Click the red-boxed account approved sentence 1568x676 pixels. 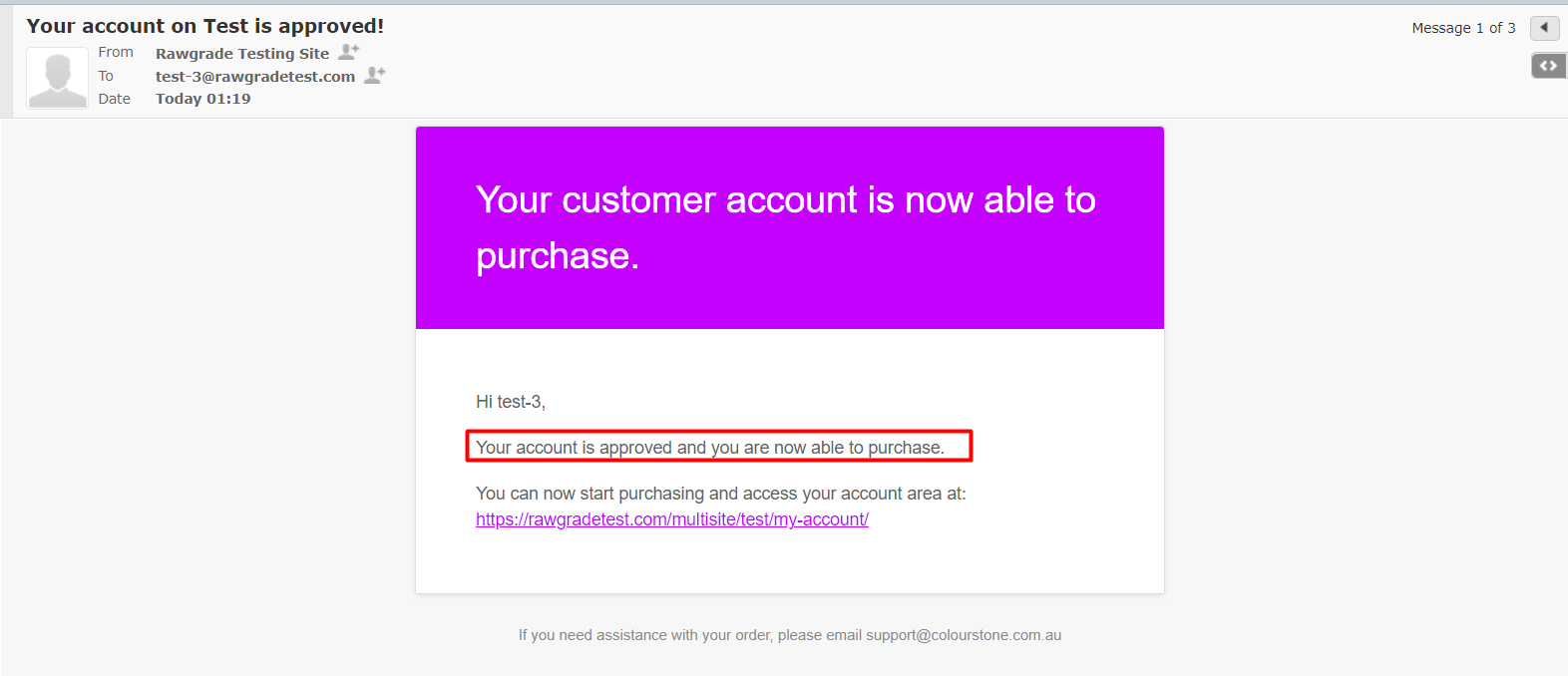[719, 447]
